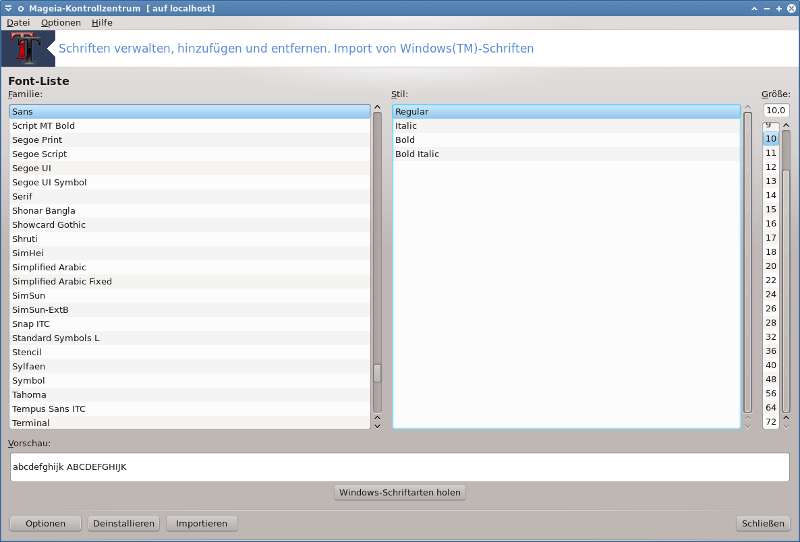This screenshot has height=542, width=800.
Task: Choose the Regular style
Action: coord(566,111)
